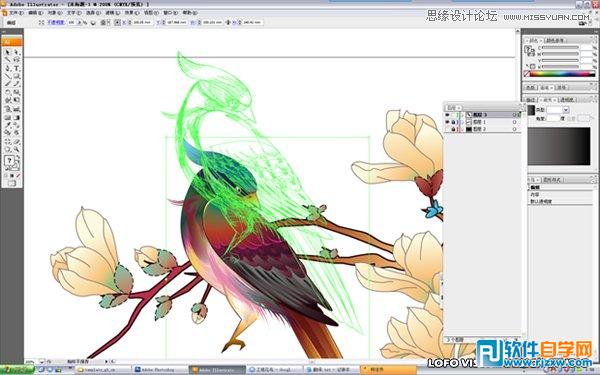Viewport: 600px width, 375px height.
Task: Click the Fill and Stroke swatch box
Action: click(x=11, y=162)
